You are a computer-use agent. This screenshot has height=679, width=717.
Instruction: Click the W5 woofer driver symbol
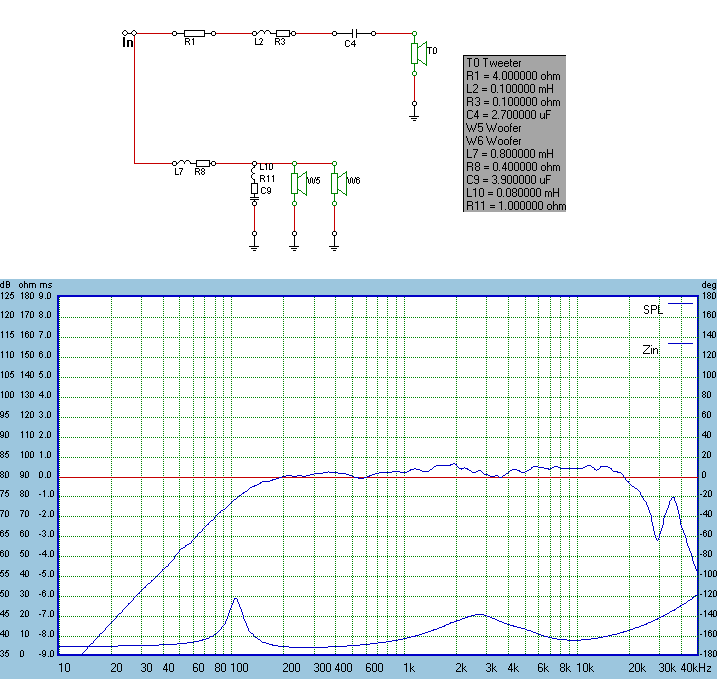297,182
